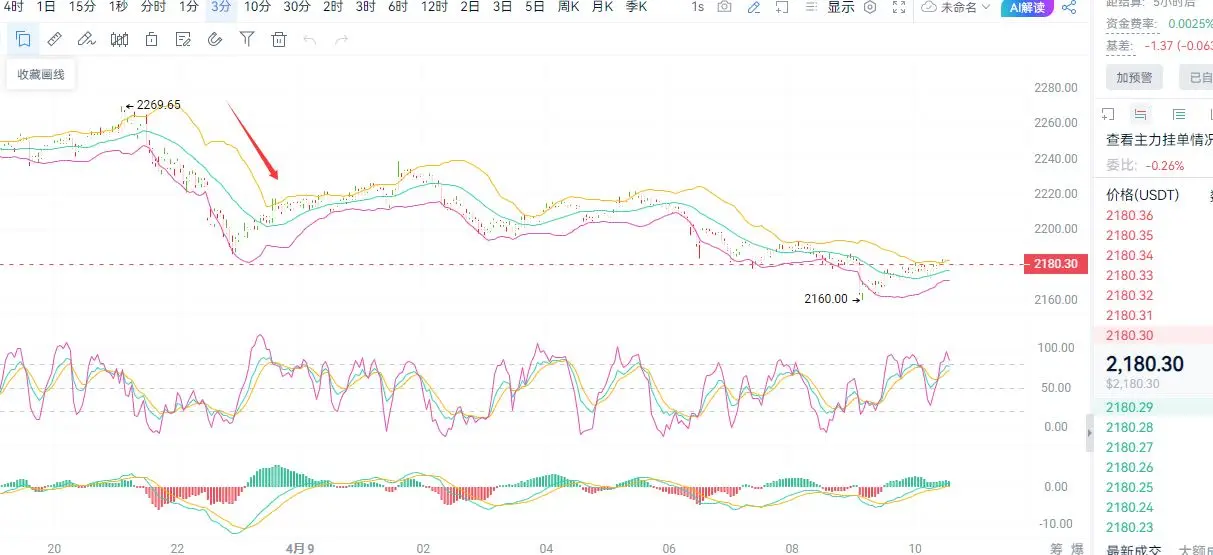Screen dimensions: 1213x555
Task: Delete drawings with the trash icon
Action: click(279, 40)
